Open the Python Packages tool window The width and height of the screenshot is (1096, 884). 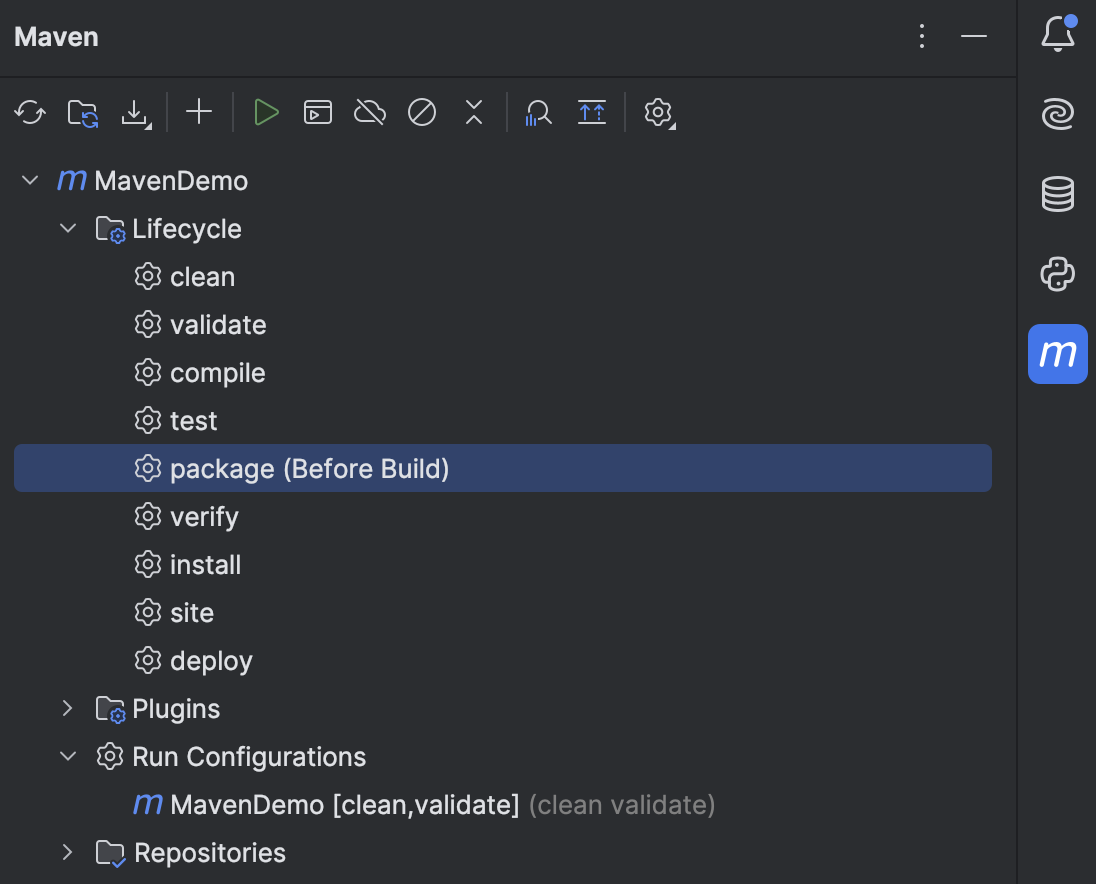tap(1057, 274)
